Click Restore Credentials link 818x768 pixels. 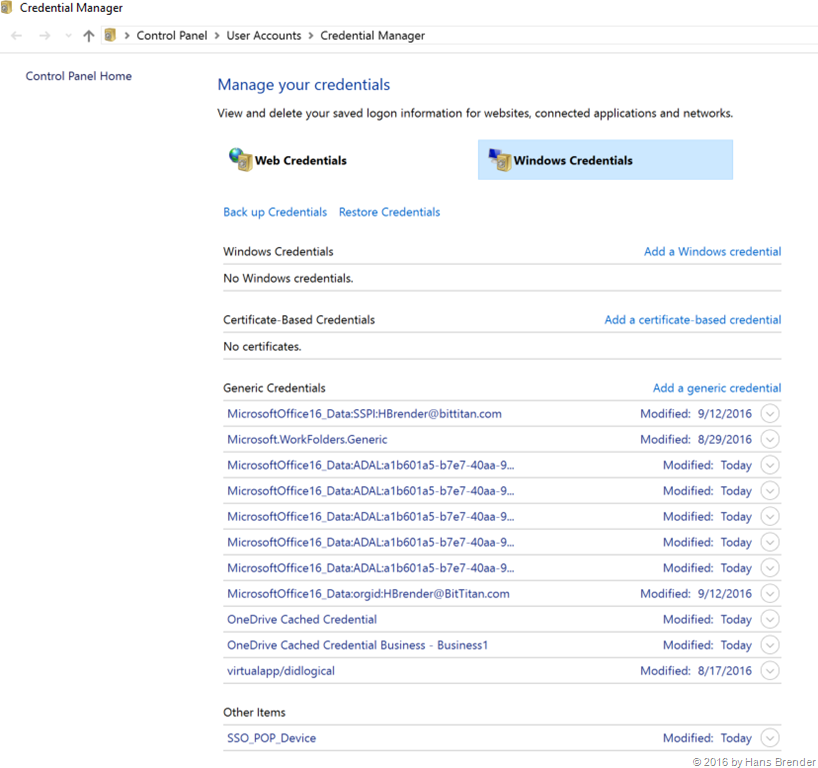(x=389, y=212)
